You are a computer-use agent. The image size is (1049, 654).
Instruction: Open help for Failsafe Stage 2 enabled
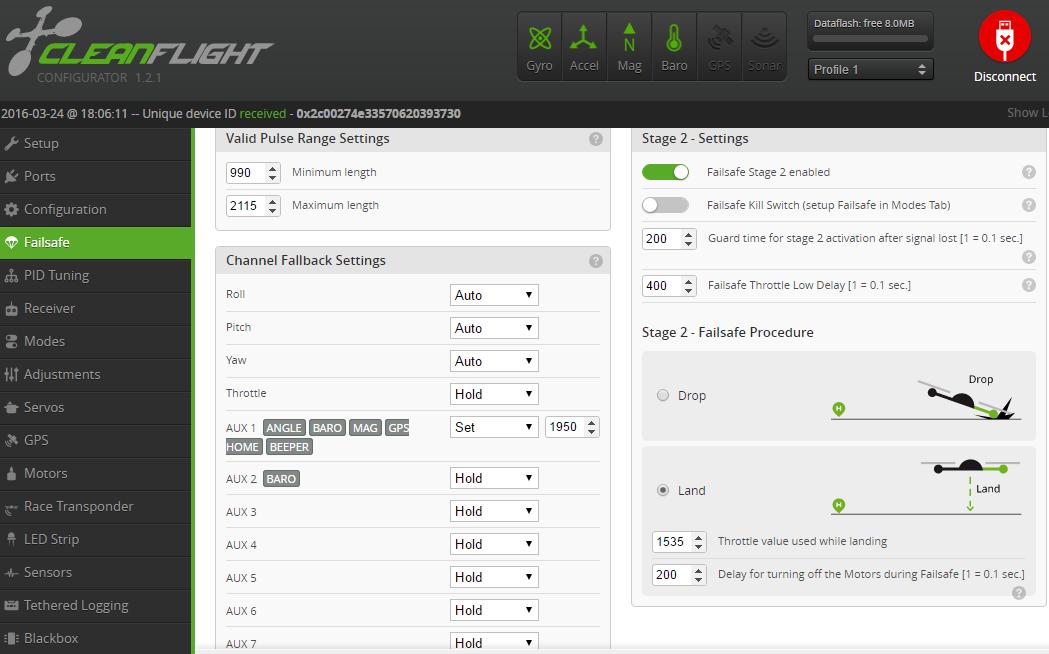point(1028,172)
